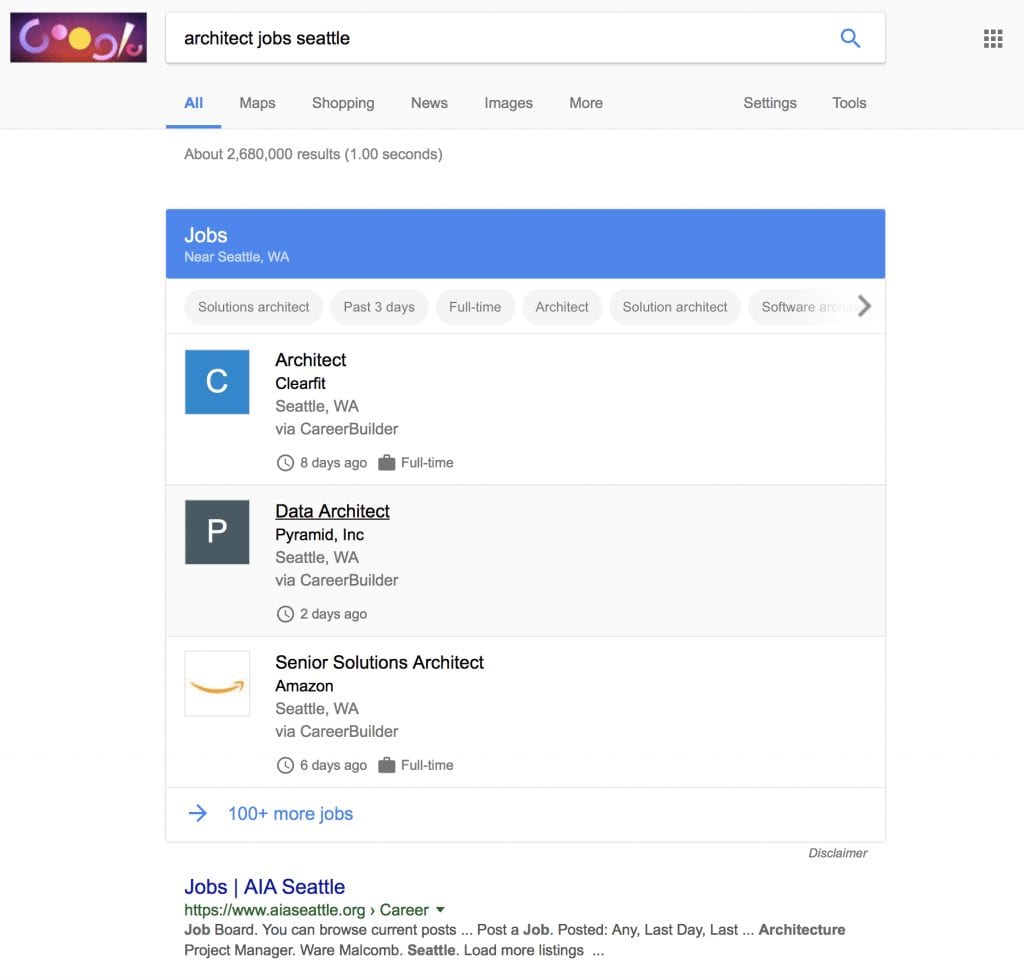The image size is (1024, 978).
Task: Toggle the Solution architect filter chip
Action: (675, 307)
